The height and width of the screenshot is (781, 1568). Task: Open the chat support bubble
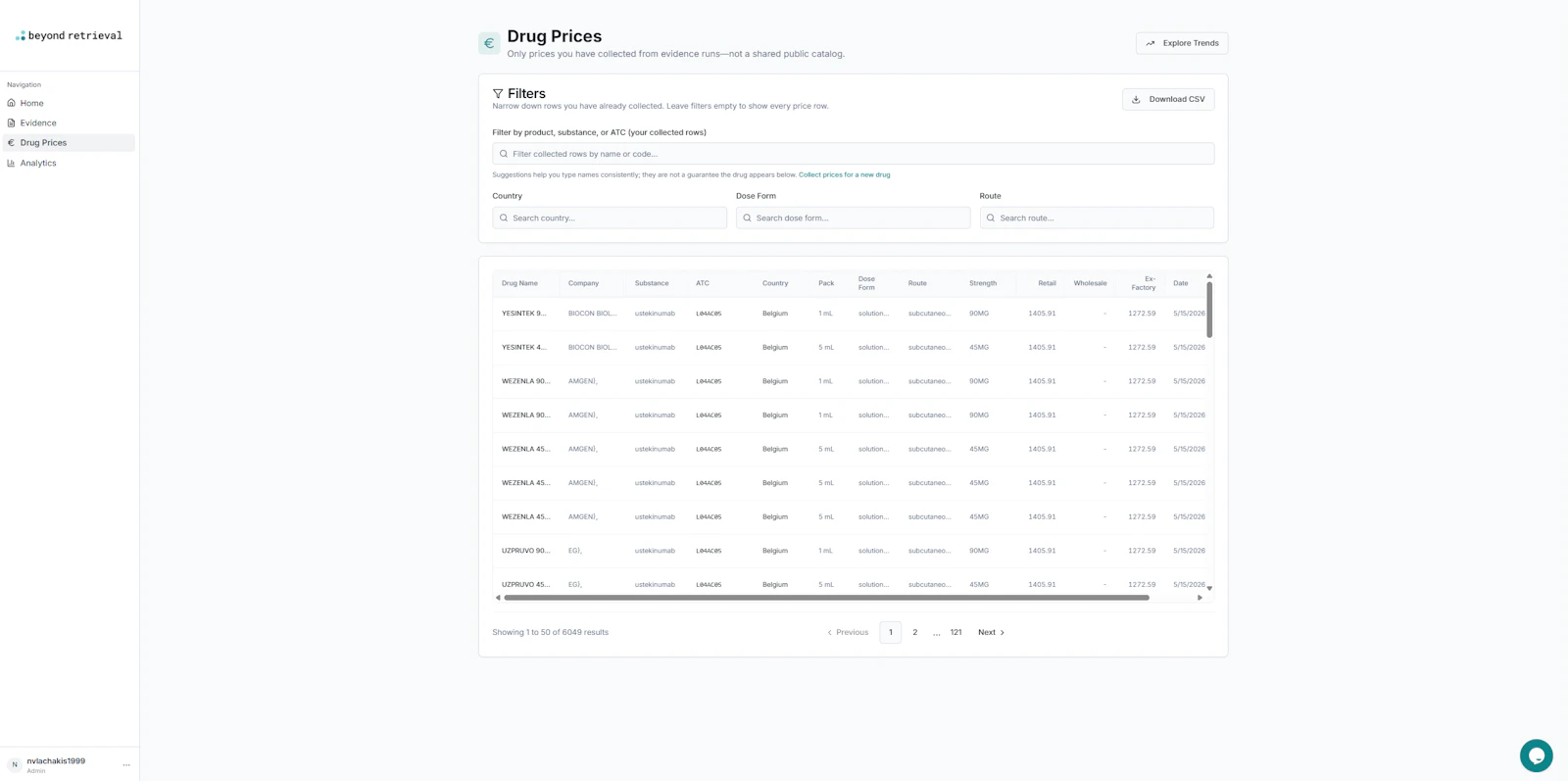[x=1536, y=756]
